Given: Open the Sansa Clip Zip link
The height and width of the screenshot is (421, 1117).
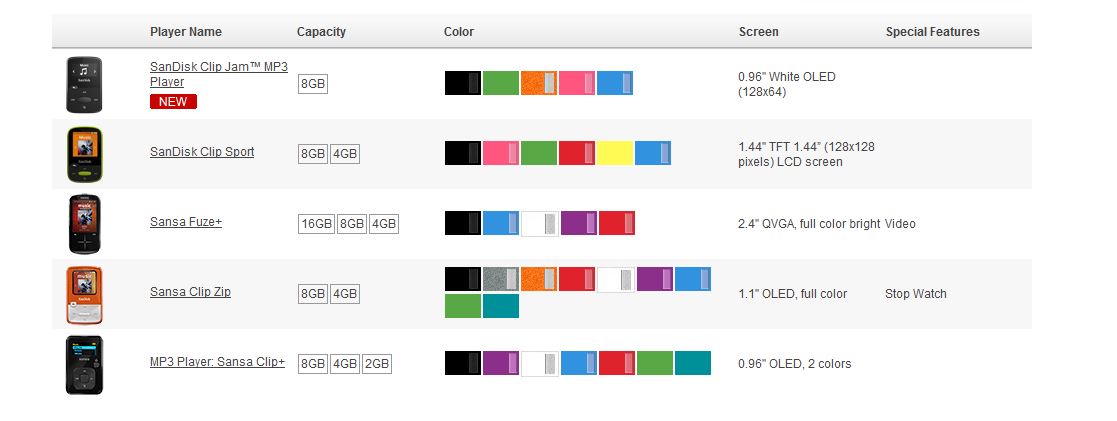Looking at the screenshot, I should coord(190,291).
